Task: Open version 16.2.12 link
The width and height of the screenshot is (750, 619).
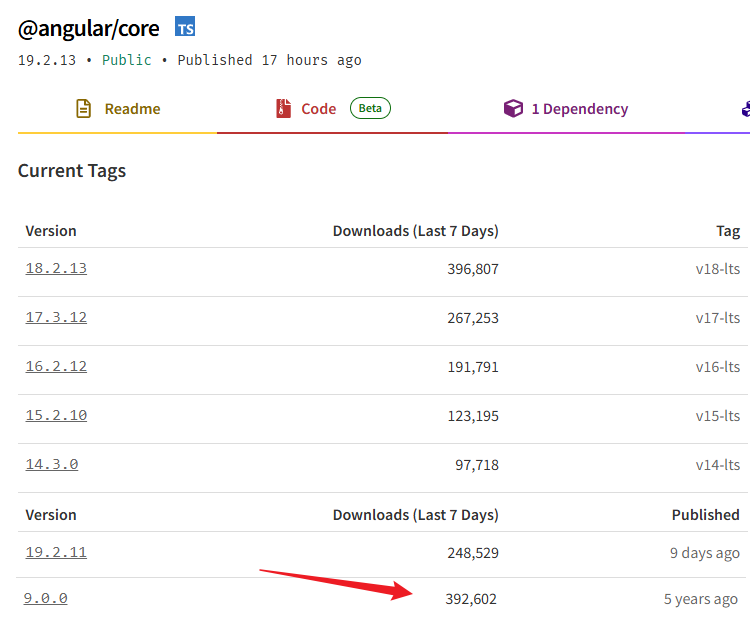Action: tap(56, 366)
